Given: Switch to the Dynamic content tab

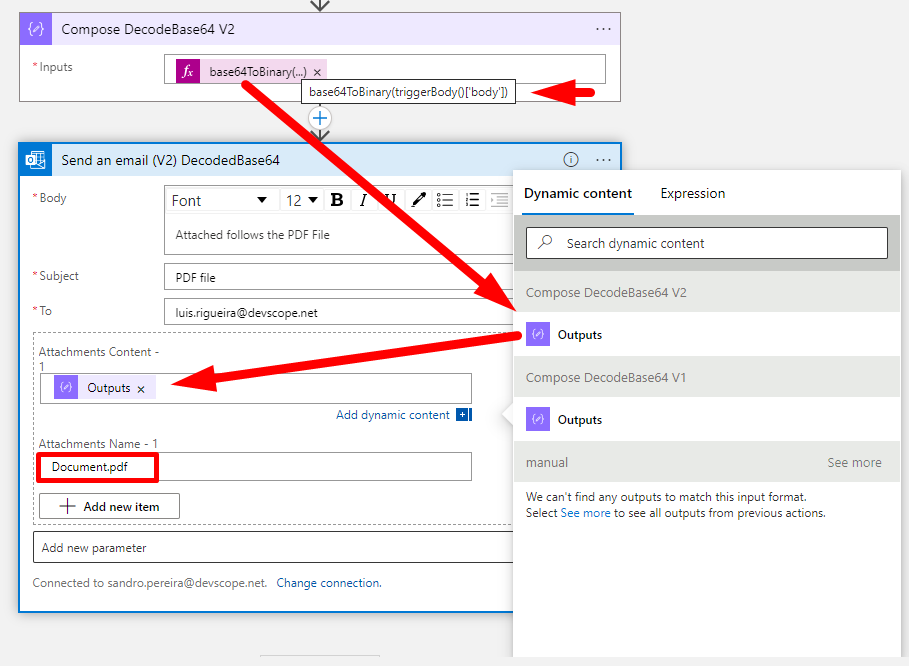Looking at the screenshot, I should coord(578,194).
